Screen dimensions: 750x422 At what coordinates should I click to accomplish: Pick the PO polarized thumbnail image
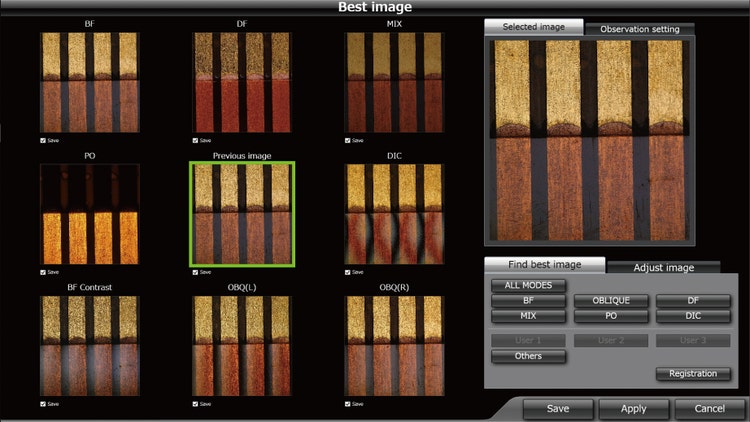coord(90,214)
